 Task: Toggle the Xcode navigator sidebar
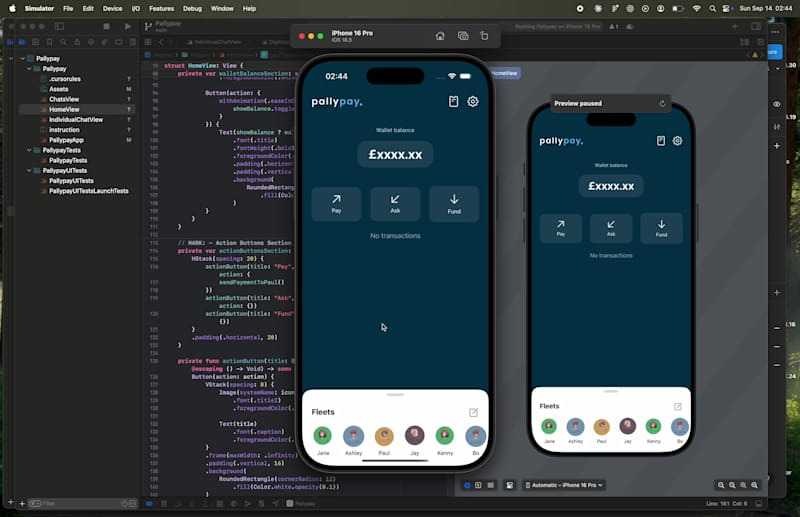pos(59,26)
